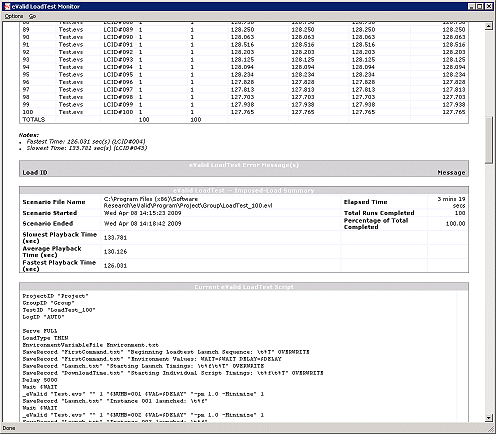Image resolution: width=496 pixels, height=434 pixels.
Task: Click the vertical scrollbar thumb
Action: [489, 140]
